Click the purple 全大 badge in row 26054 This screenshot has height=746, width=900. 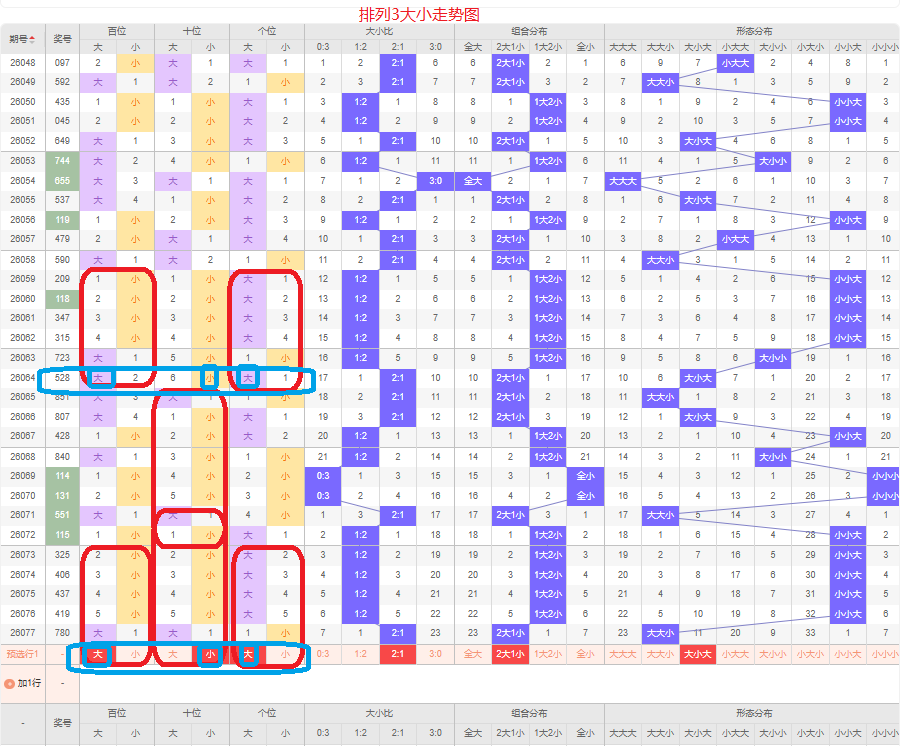point(473,181)
